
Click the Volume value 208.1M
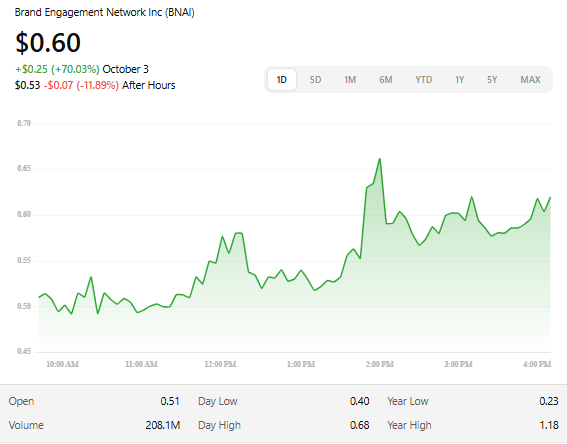coord(163,425)
